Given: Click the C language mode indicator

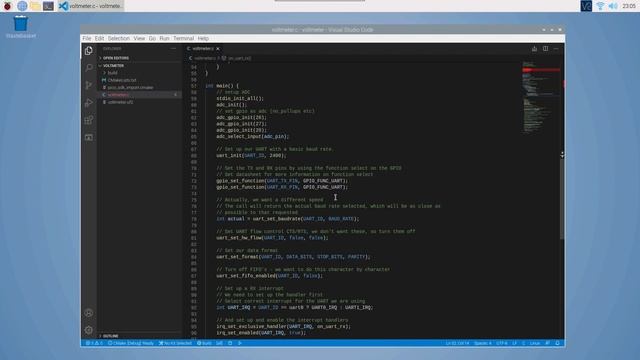Looking at the screenshot, I should click(x=524, y=343).
